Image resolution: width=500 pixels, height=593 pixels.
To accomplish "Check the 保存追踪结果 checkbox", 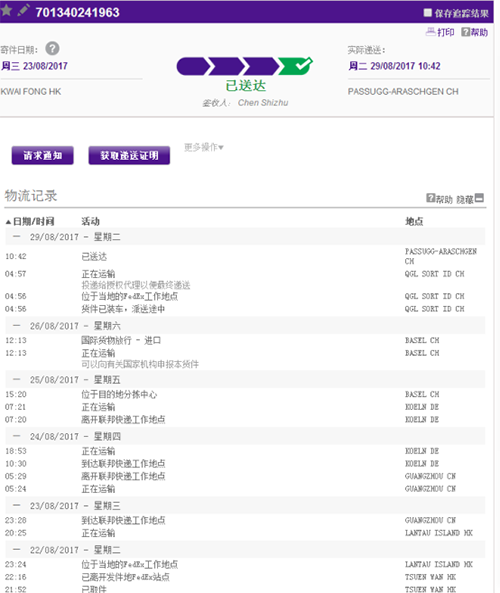I will click(x=427, y=13).
